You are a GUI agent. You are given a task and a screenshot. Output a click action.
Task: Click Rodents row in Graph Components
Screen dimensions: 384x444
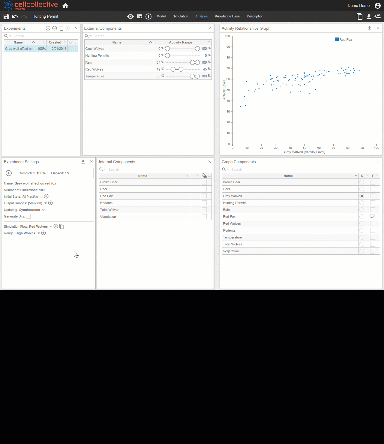click(x=301, y=230)
